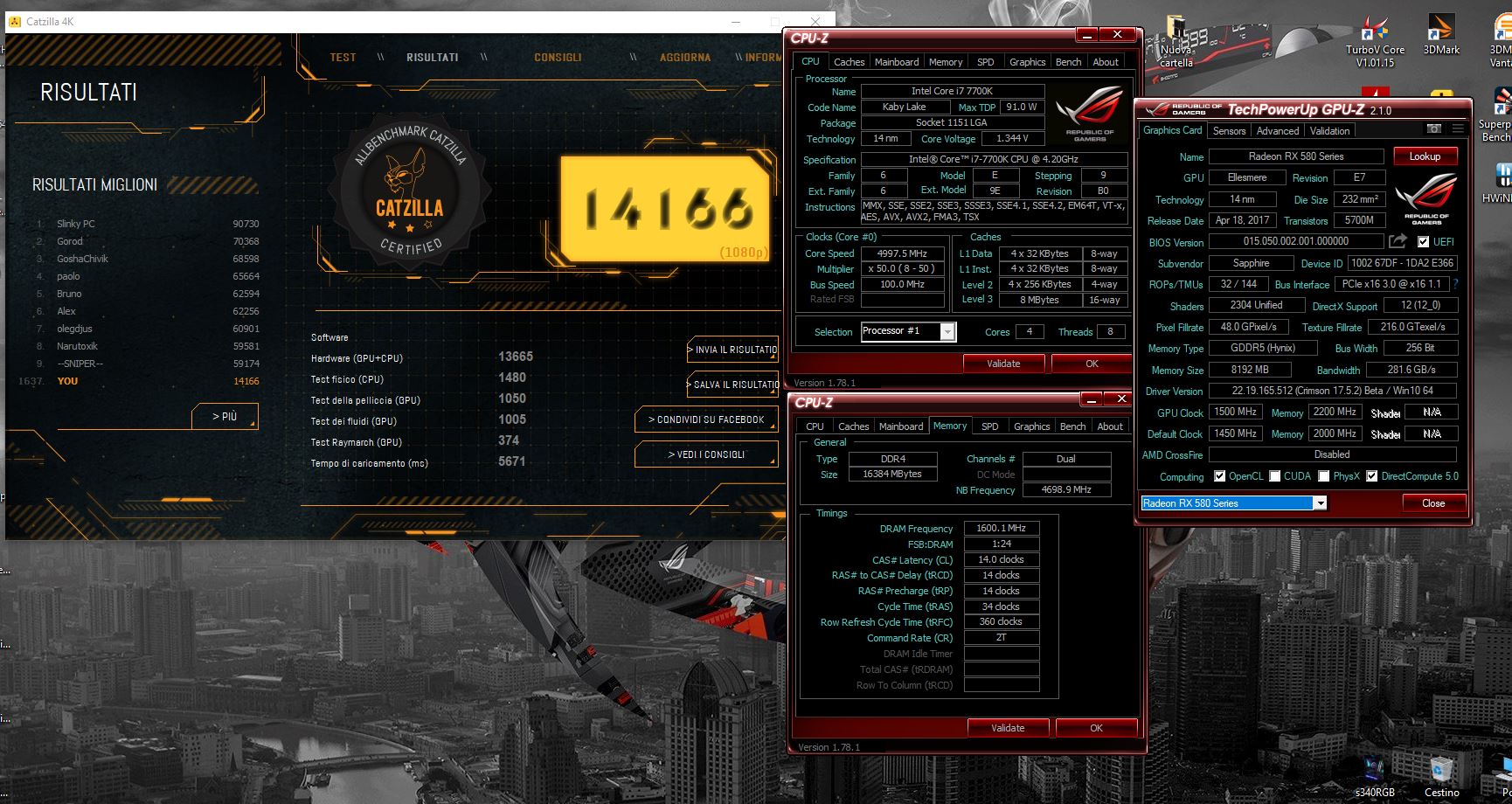Open the CONSIGLI section in Catzilla

click(x=558, y=58)
